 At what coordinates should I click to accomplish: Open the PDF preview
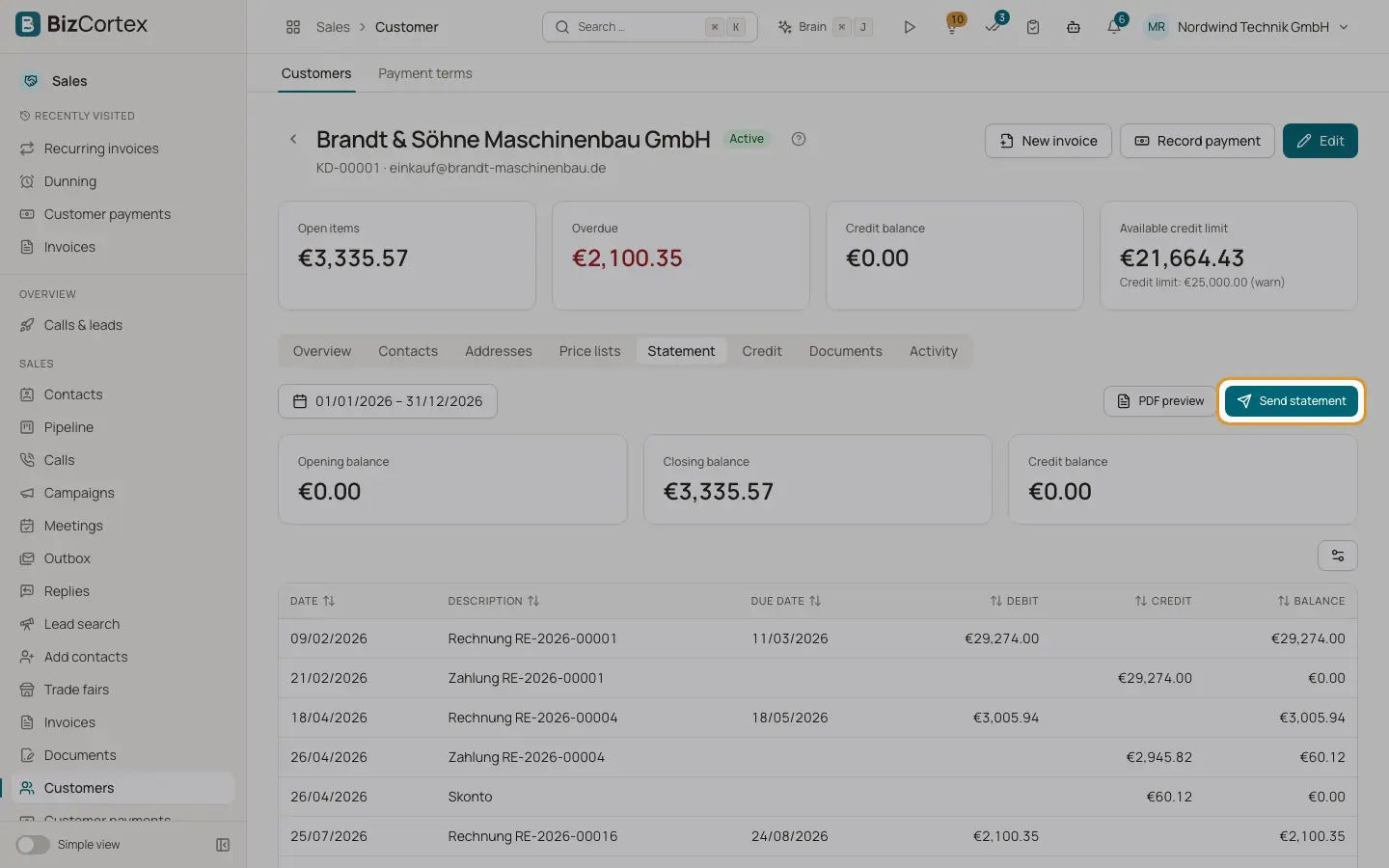point(1160,401)
